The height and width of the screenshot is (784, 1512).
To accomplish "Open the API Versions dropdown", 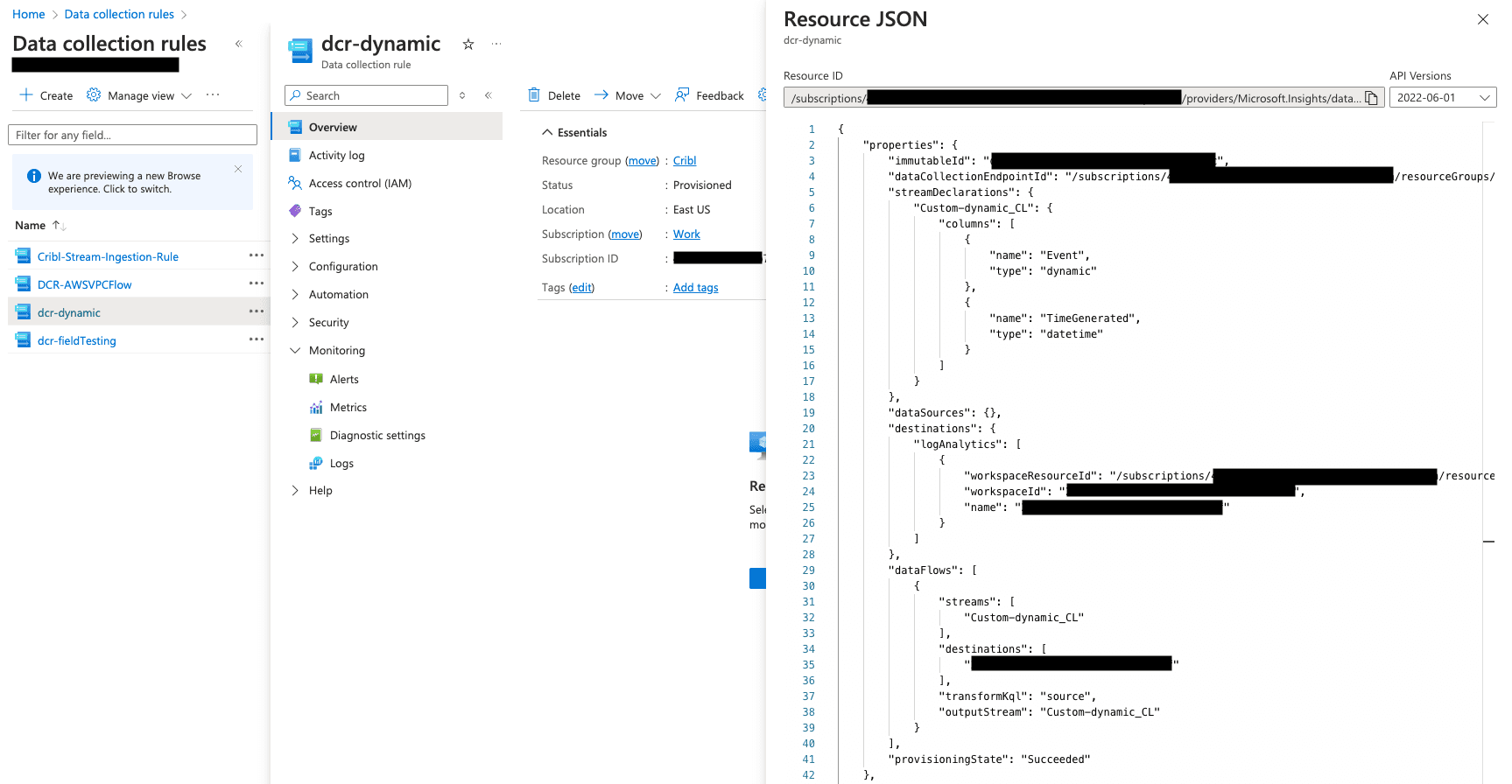I will coord(1442,97).
